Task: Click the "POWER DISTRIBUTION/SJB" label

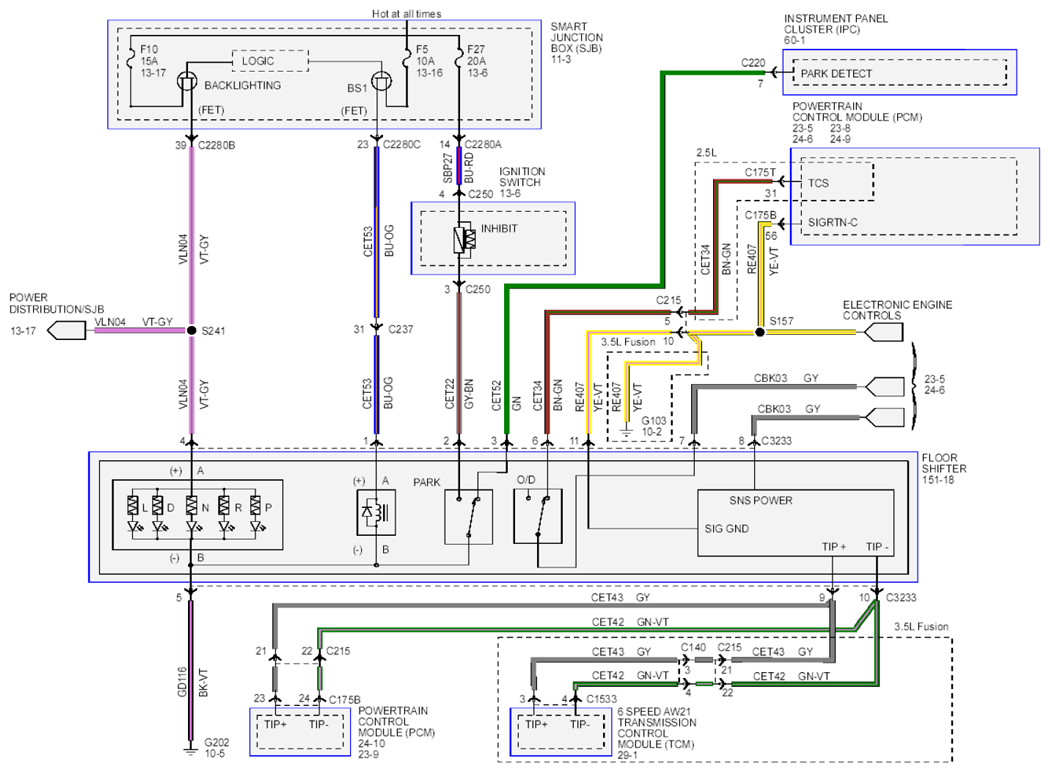Action: (56, 303)
